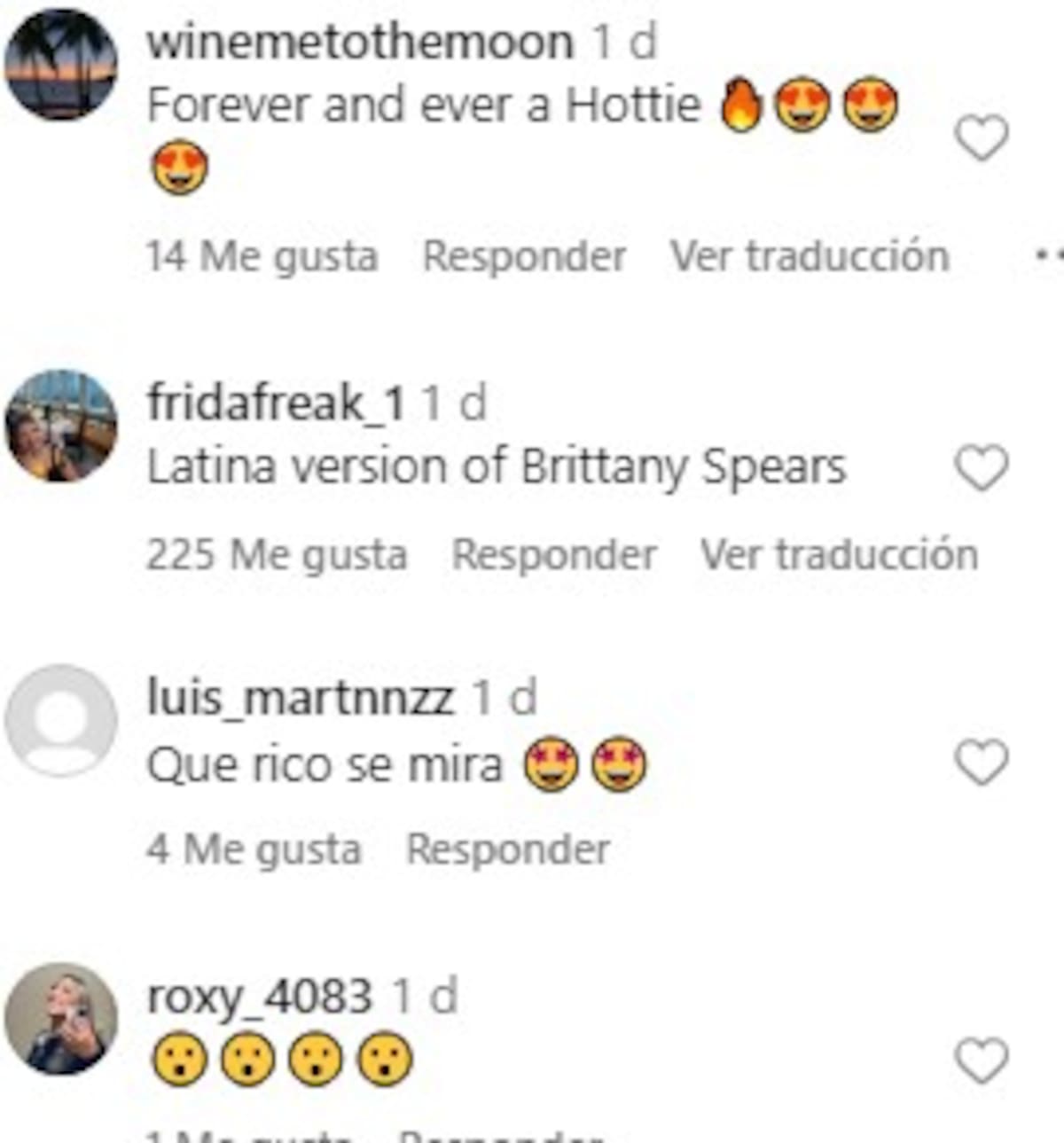Screen dimensions: 1064x1143
Task: Open roxy_4083's profile picture
Action: tap(60, 1018)
